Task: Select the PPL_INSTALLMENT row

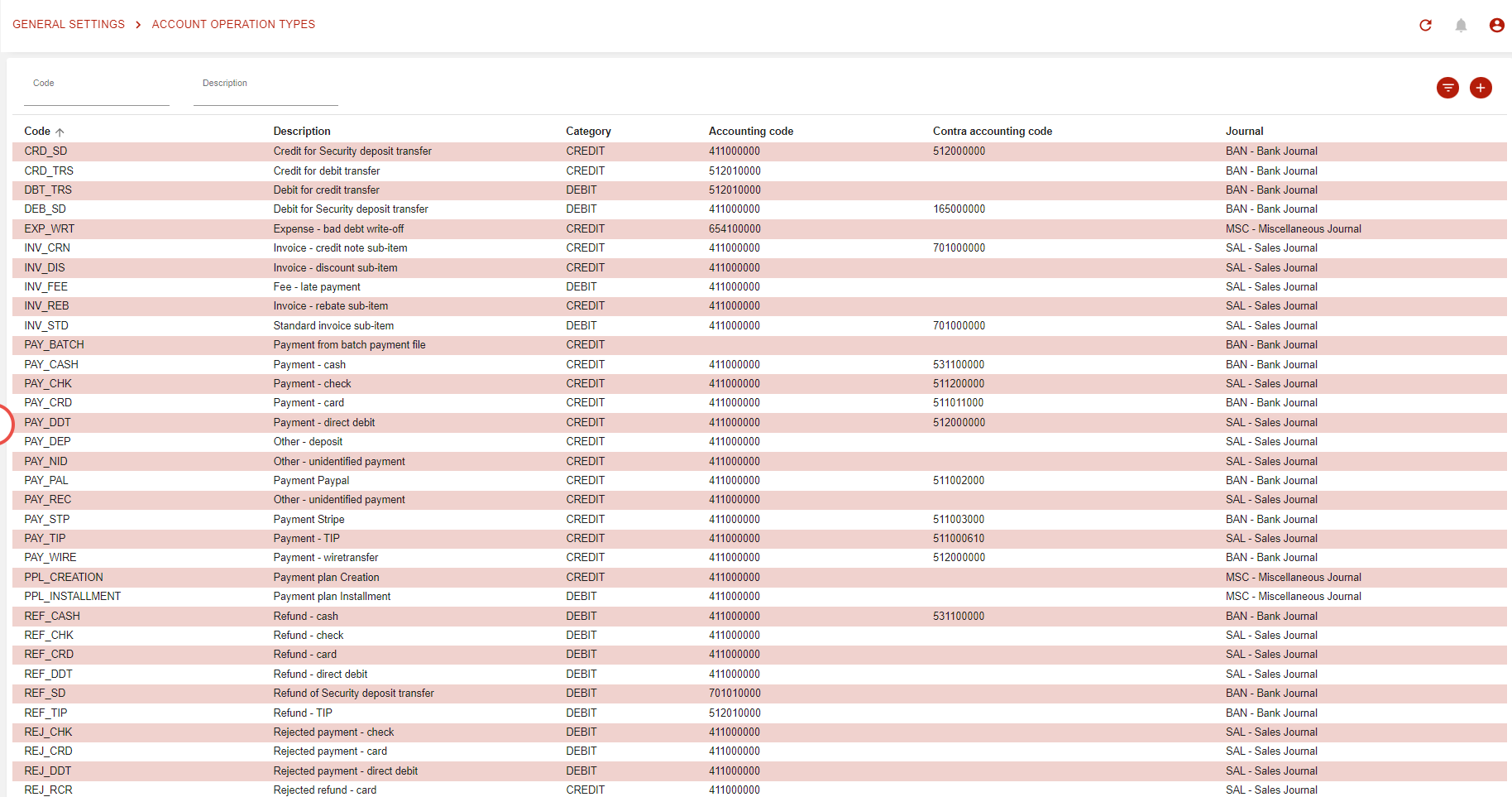Action: pos(73,597)
